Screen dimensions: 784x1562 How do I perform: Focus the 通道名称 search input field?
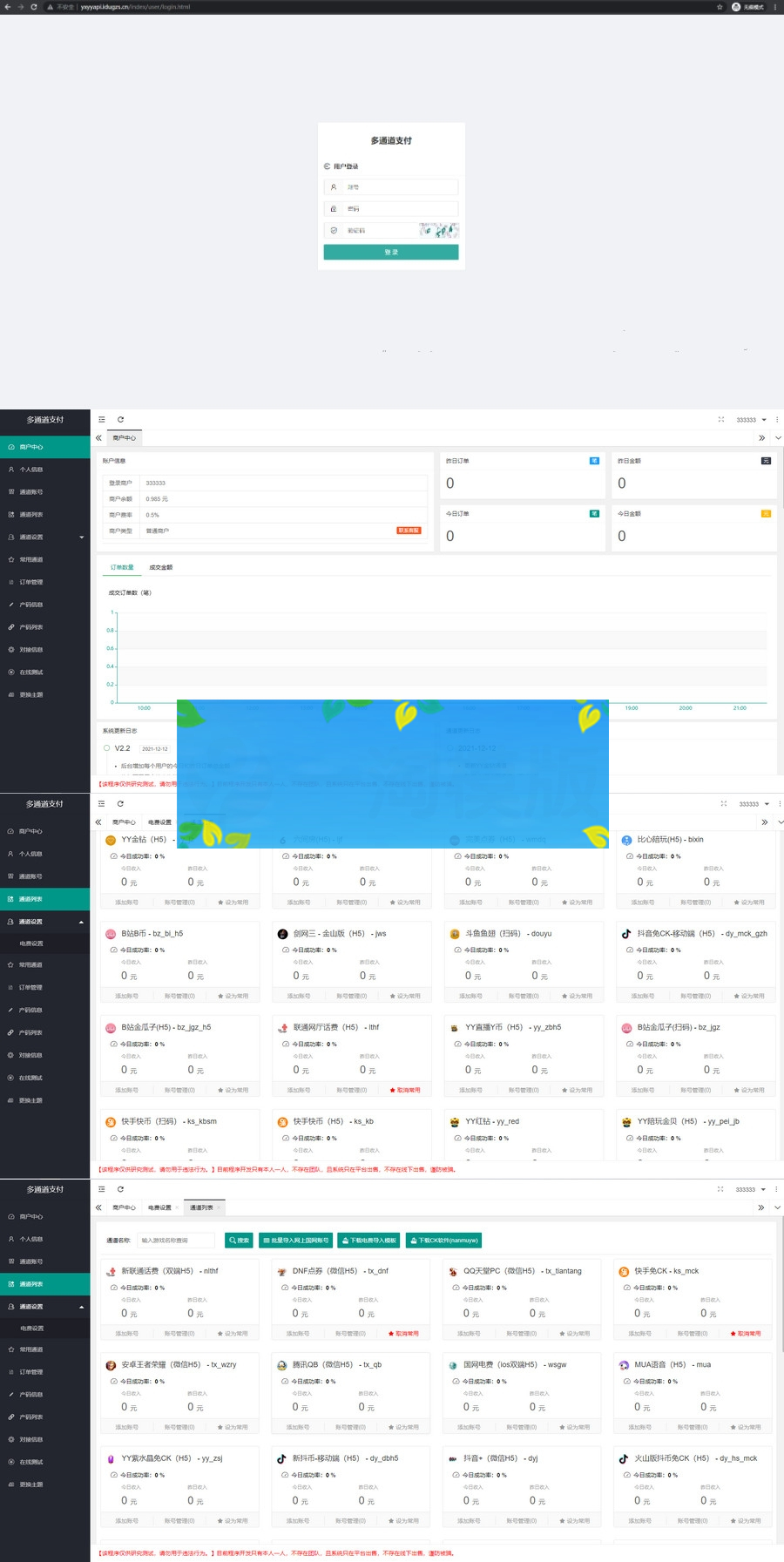click(x=176, y=1240)
